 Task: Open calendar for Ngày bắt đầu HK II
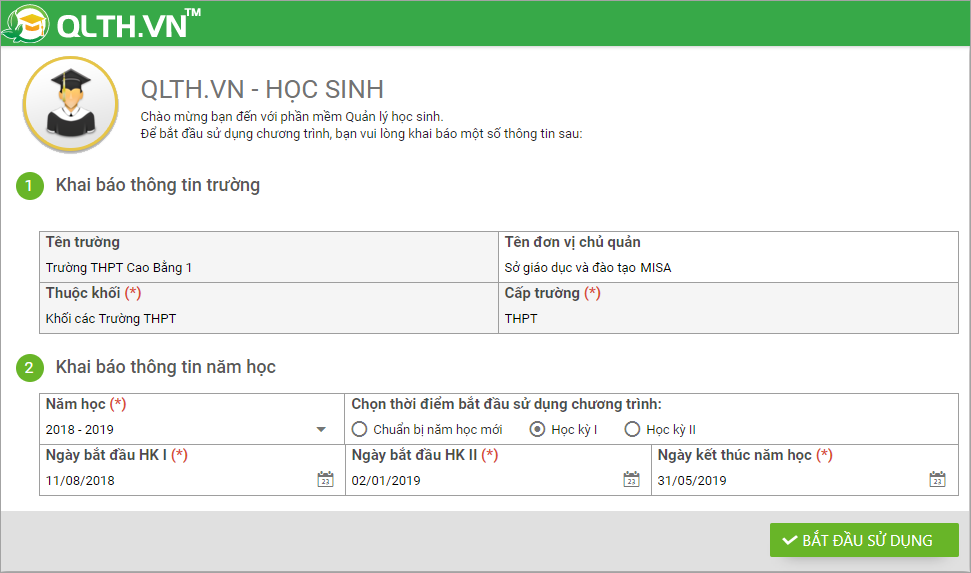[x=631, y=480]
